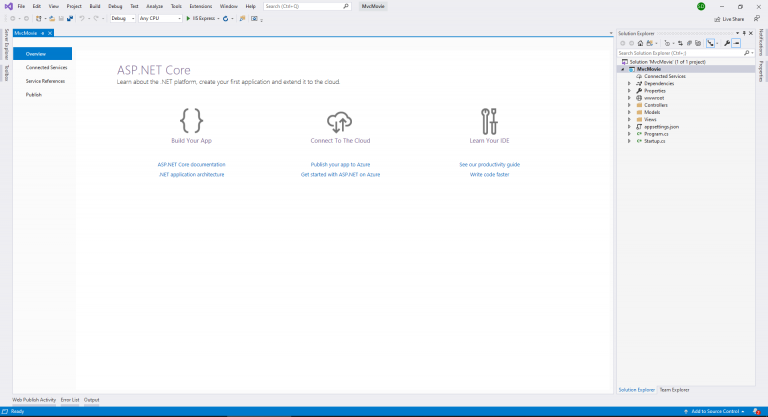The image size is (768, 417).
Task: Toggle auto-hide pin on Solution Explorer
Action: [744, 34]
